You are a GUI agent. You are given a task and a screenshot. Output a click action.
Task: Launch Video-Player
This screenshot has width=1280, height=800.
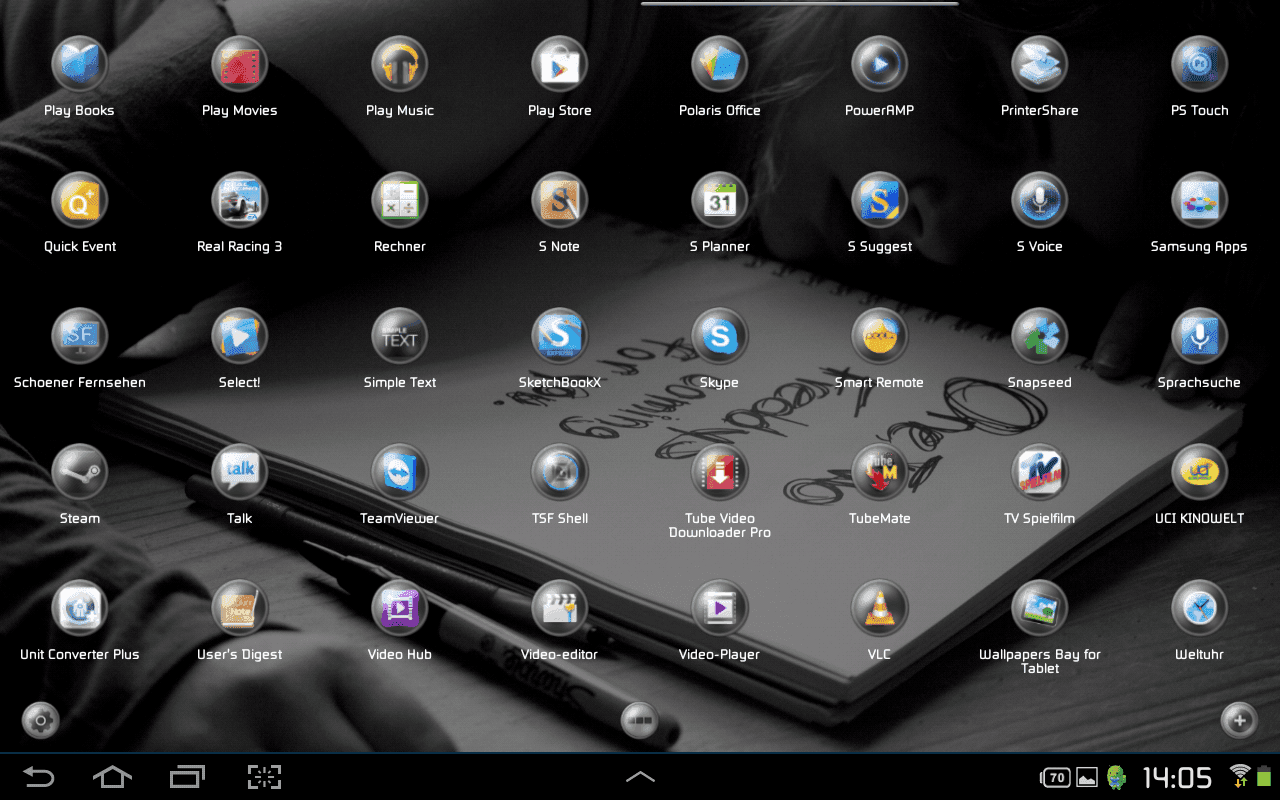[720, 609]
